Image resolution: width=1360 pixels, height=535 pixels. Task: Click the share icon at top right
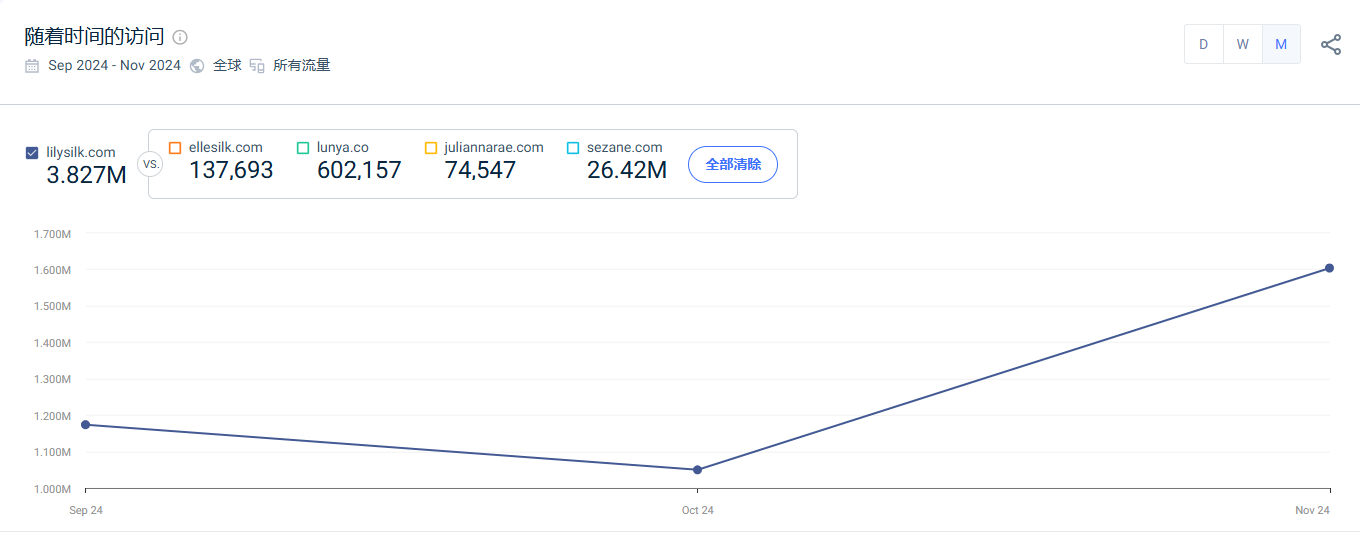point(1331,44)
